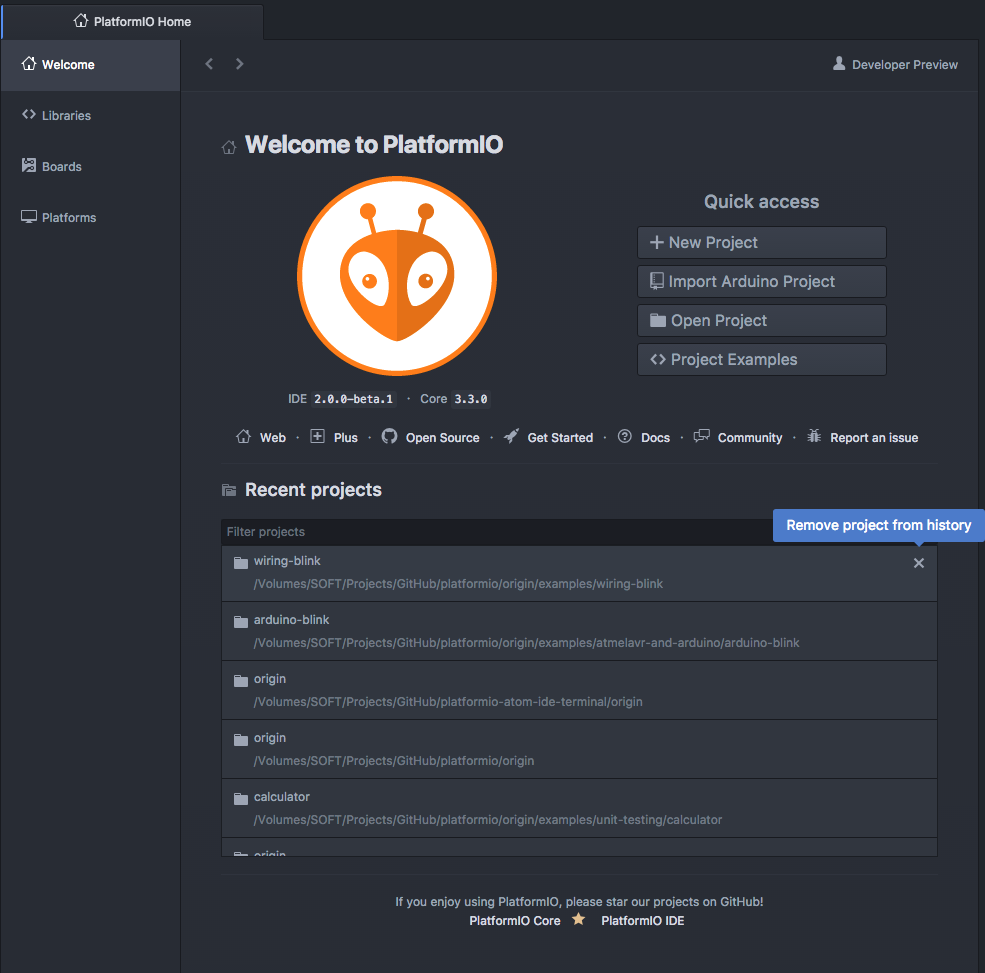Click the Community chat icon
The width and height of the screenshot is (985, 973).
(x=702, y=436)
